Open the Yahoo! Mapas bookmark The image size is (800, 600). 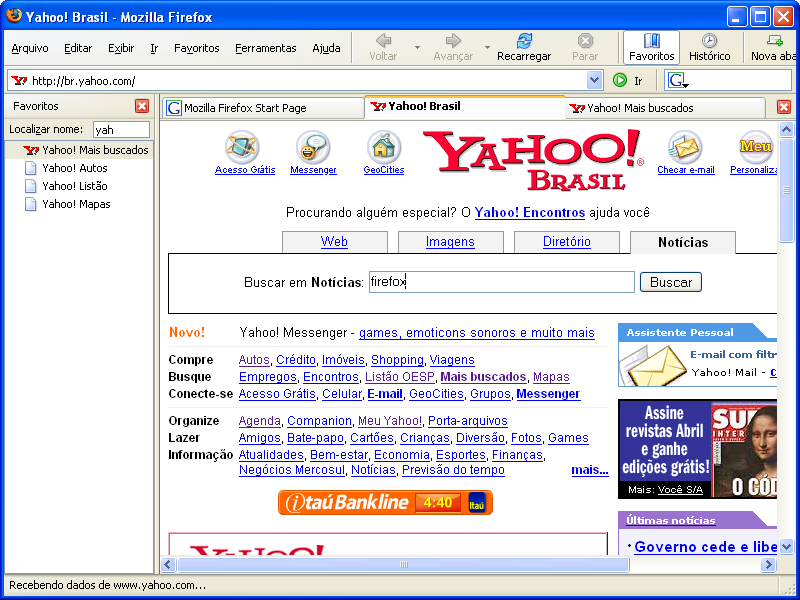pyautogui.click(x=76, y=204)
